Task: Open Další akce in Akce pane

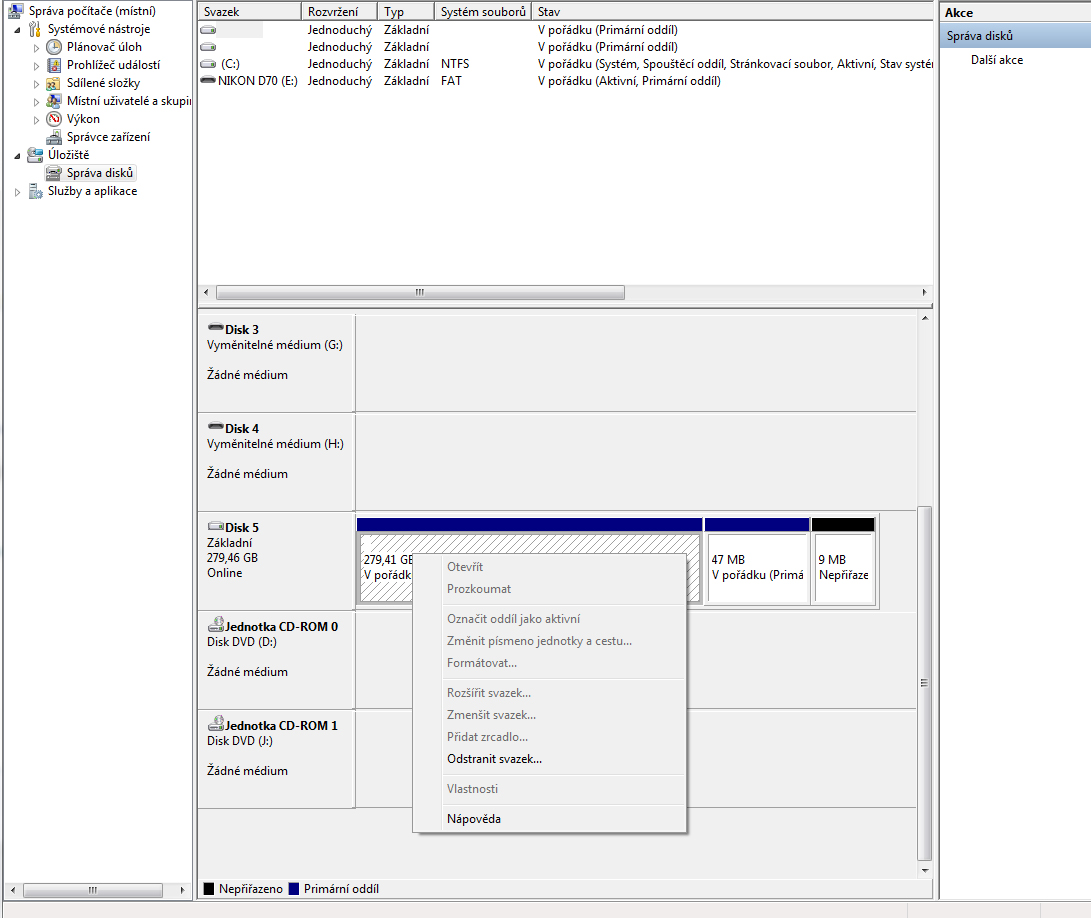Action: pyautogui.click(x=996, y=60)
